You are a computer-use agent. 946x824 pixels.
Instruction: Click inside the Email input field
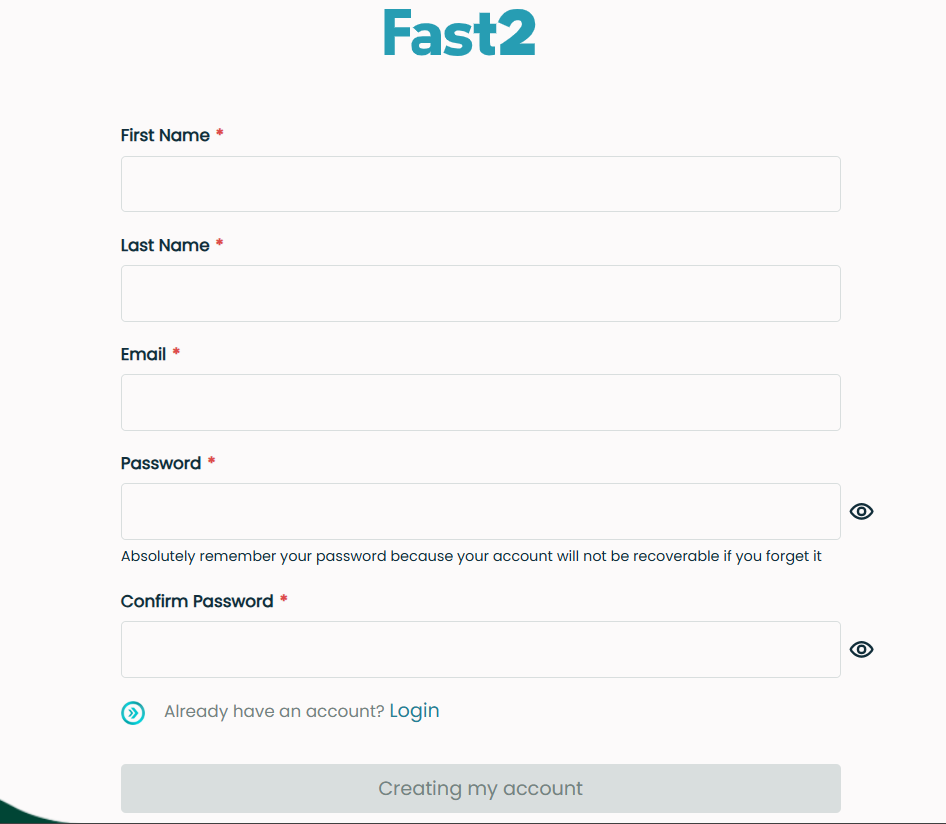pyautogui.click(x=480, y=402)
